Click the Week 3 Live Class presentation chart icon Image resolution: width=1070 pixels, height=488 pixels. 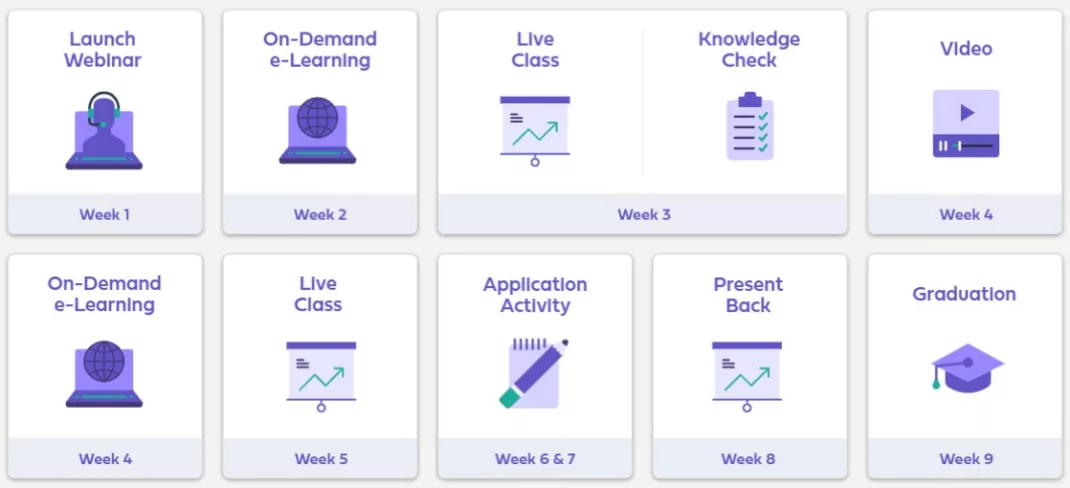click(x=535, y=131)
